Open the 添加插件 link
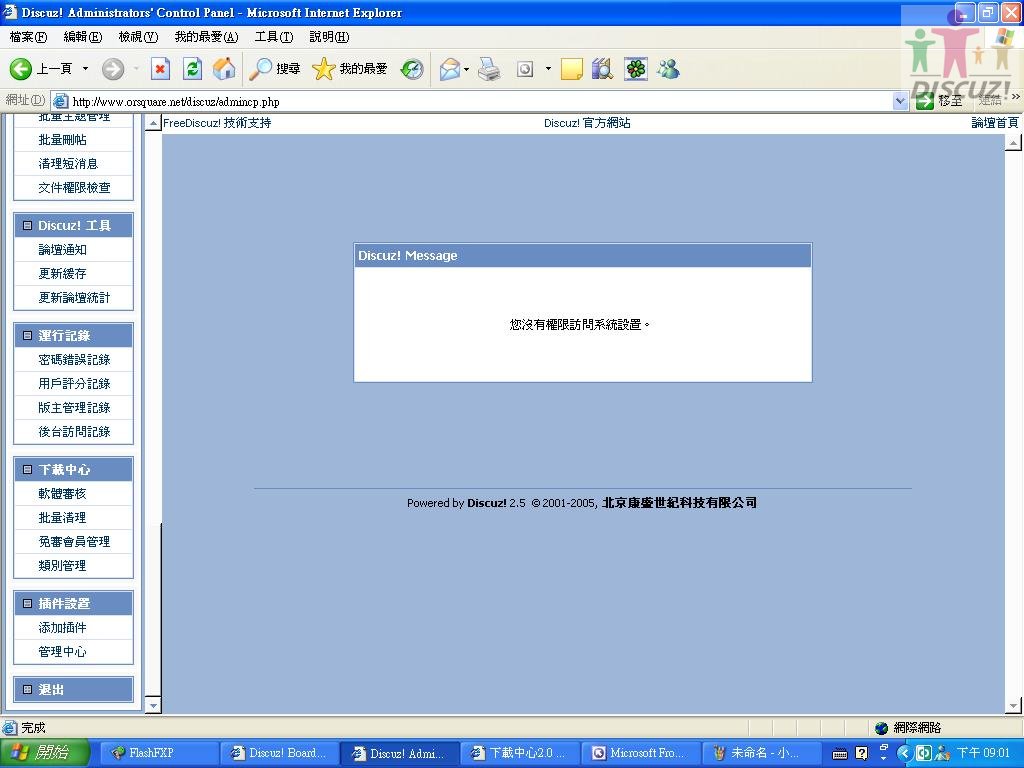Screen dimensions: 1024x768 (62, 628)
